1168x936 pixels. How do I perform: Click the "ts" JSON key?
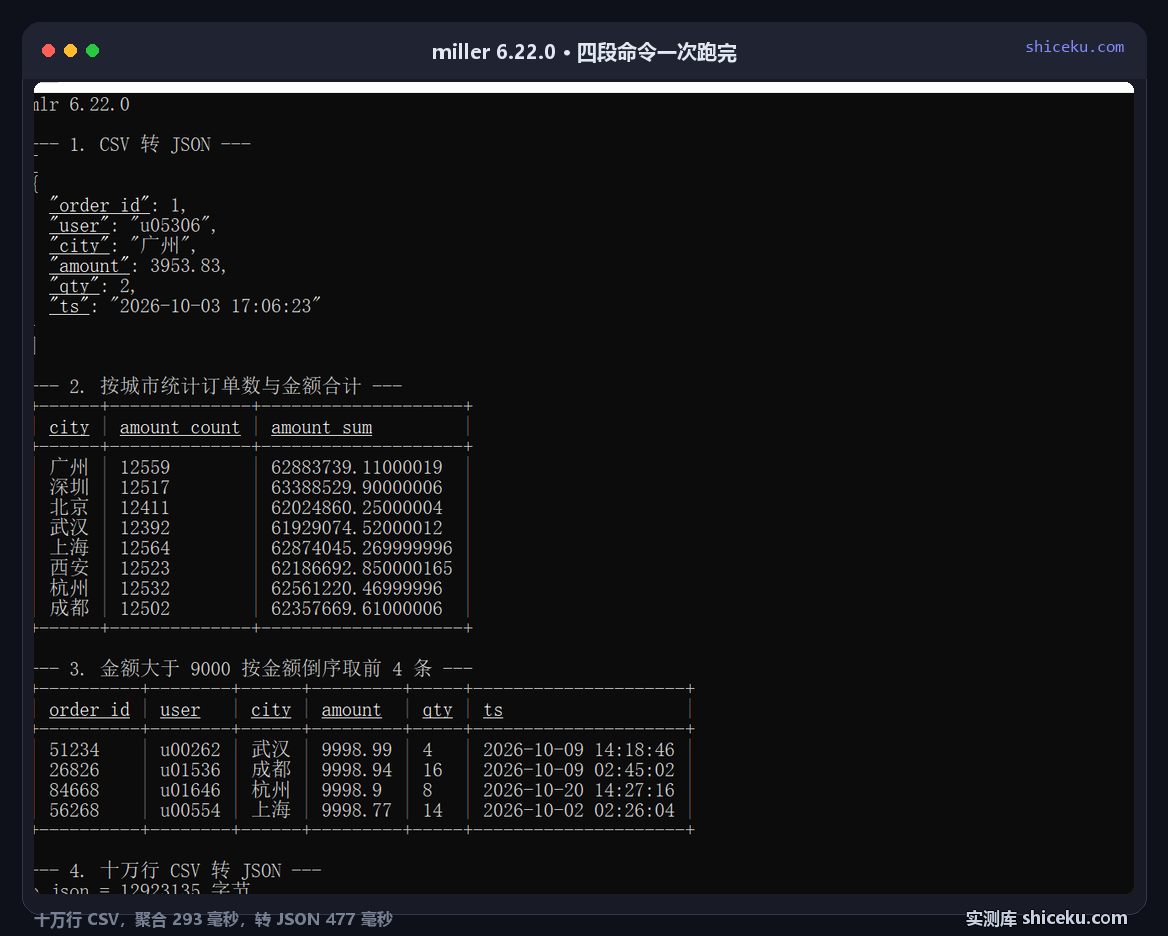pyautogui.click(x=69, y=305)
